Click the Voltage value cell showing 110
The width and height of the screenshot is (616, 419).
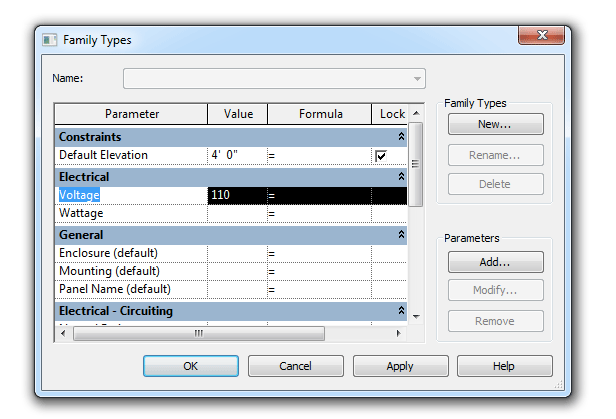[x=237, y=195]
